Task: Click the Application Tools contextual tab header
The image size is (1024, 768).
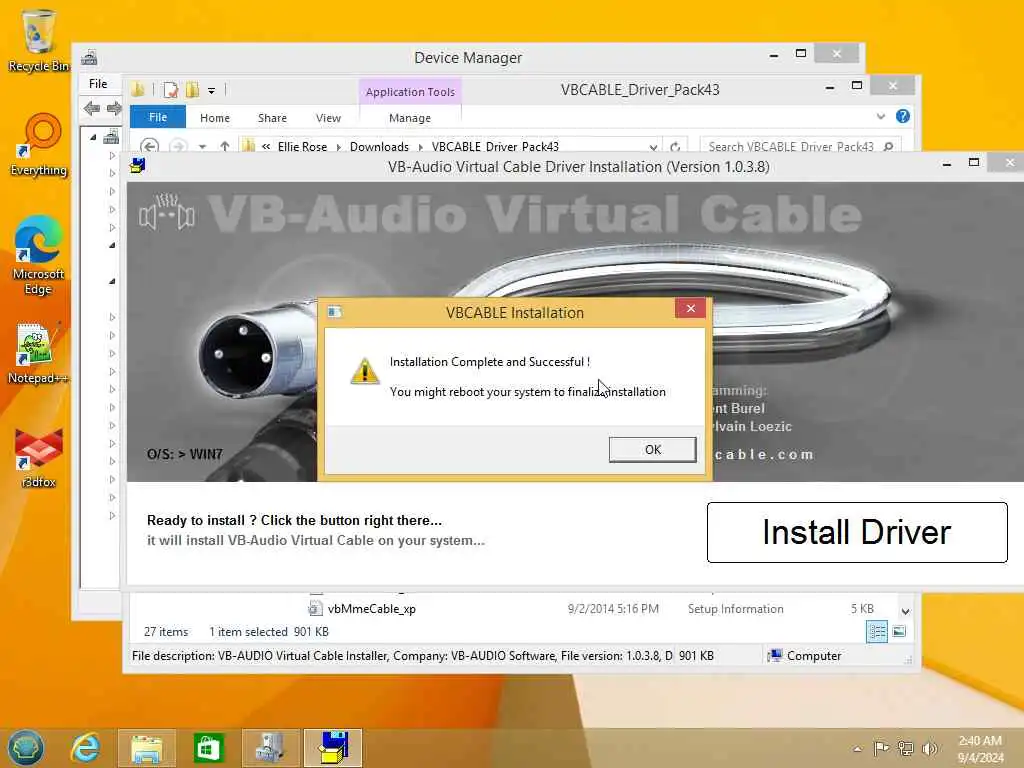Action: 410,92
